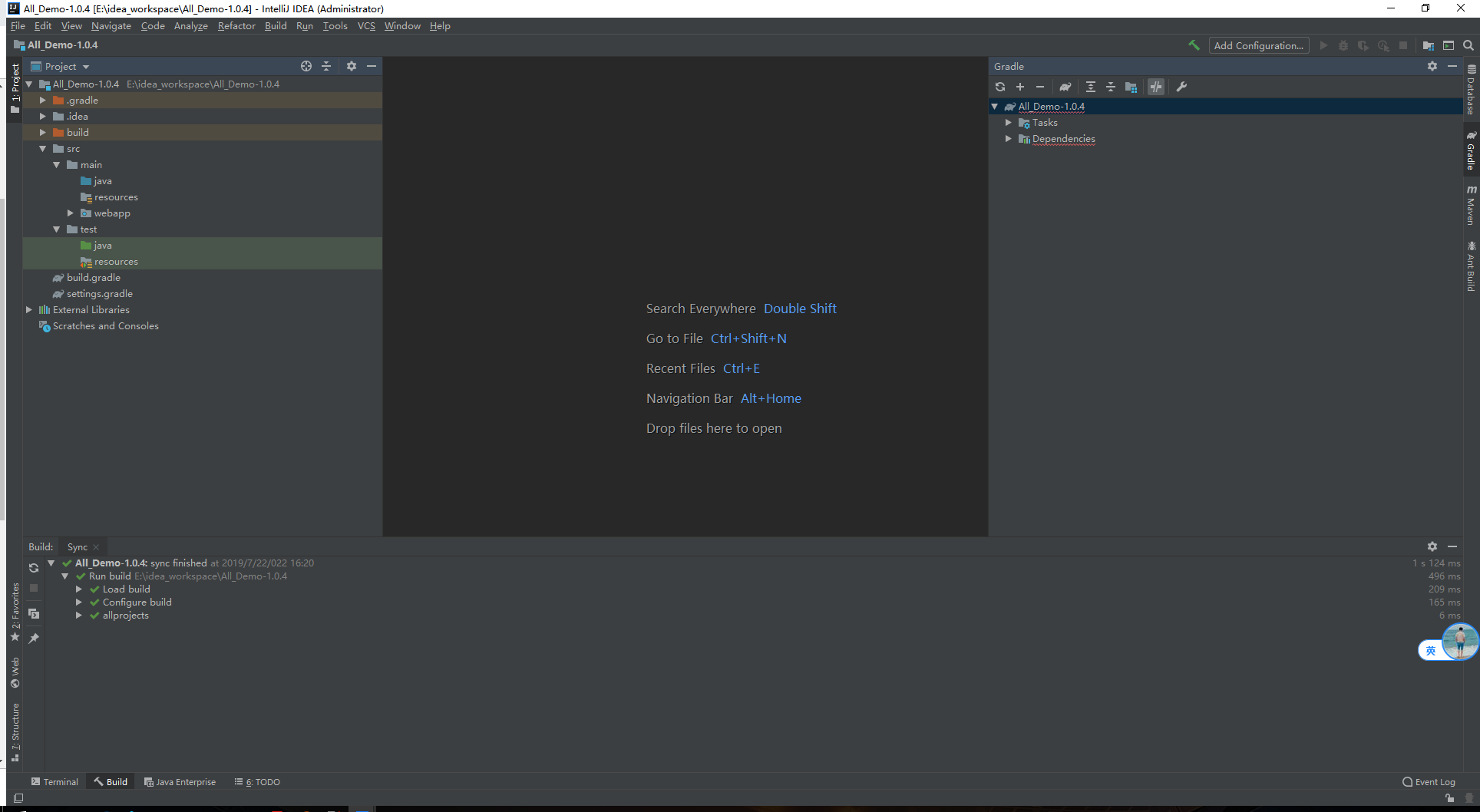Click the input method avatar widget

tap(1459, 642)
